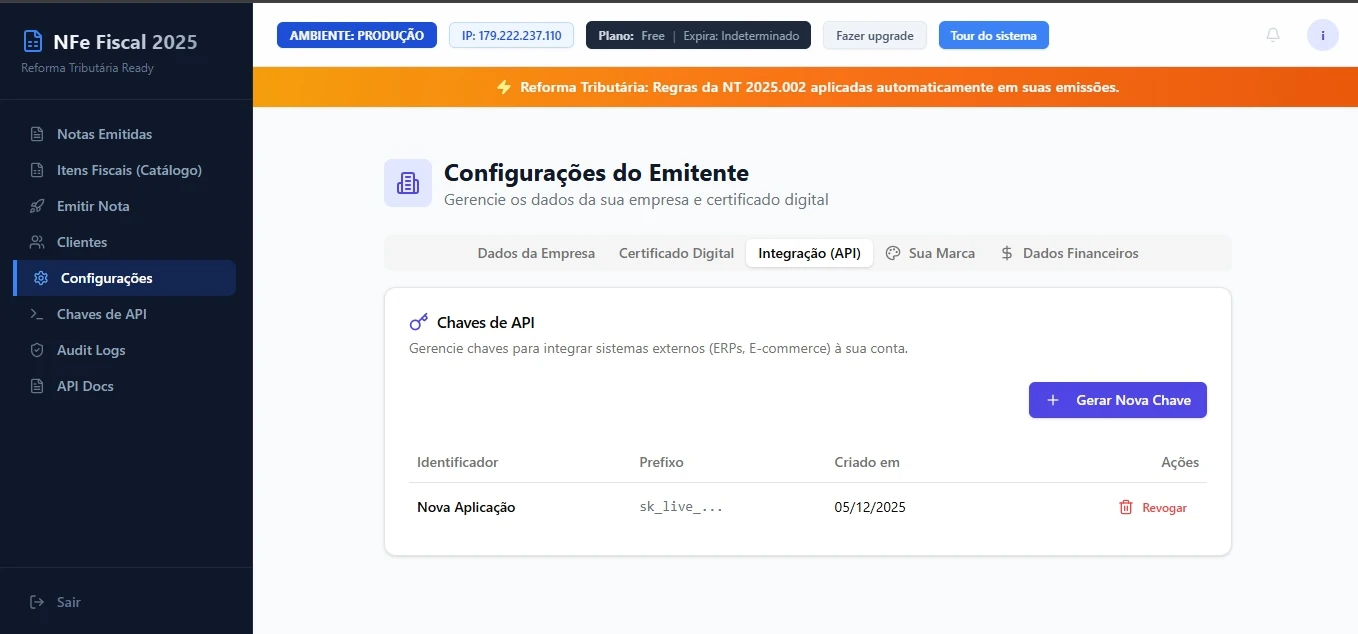Click the Fazer upgrade button
The width and height of the screenshot is (1358, 634).
[x=874, y=36]
